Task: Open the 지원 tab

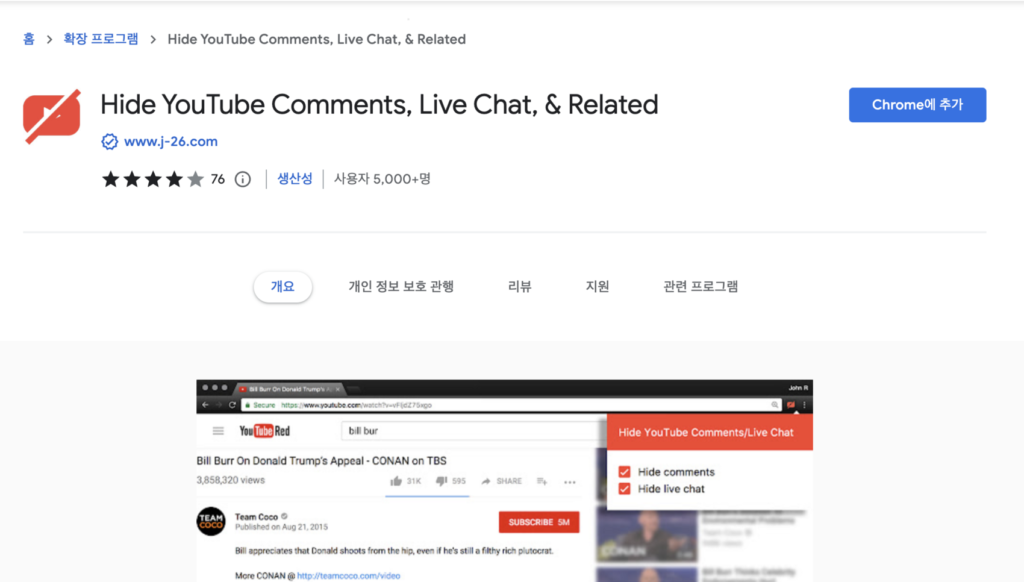Action: 598,287
